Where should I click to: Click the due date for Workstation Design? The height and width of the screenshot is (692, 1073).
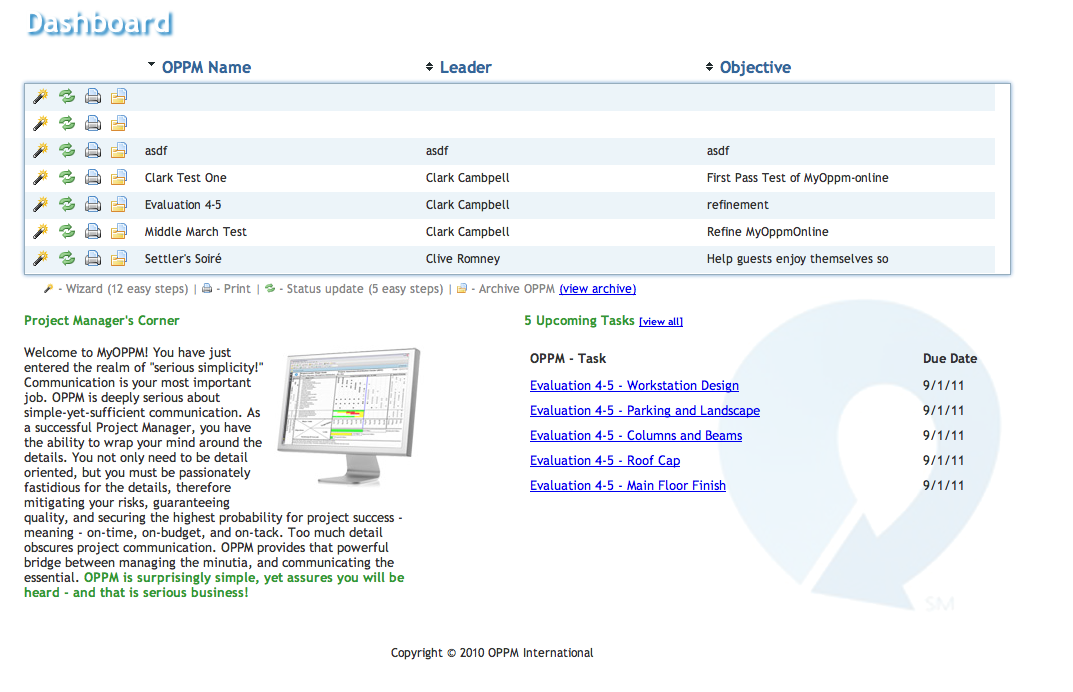(x=943, y=385)
